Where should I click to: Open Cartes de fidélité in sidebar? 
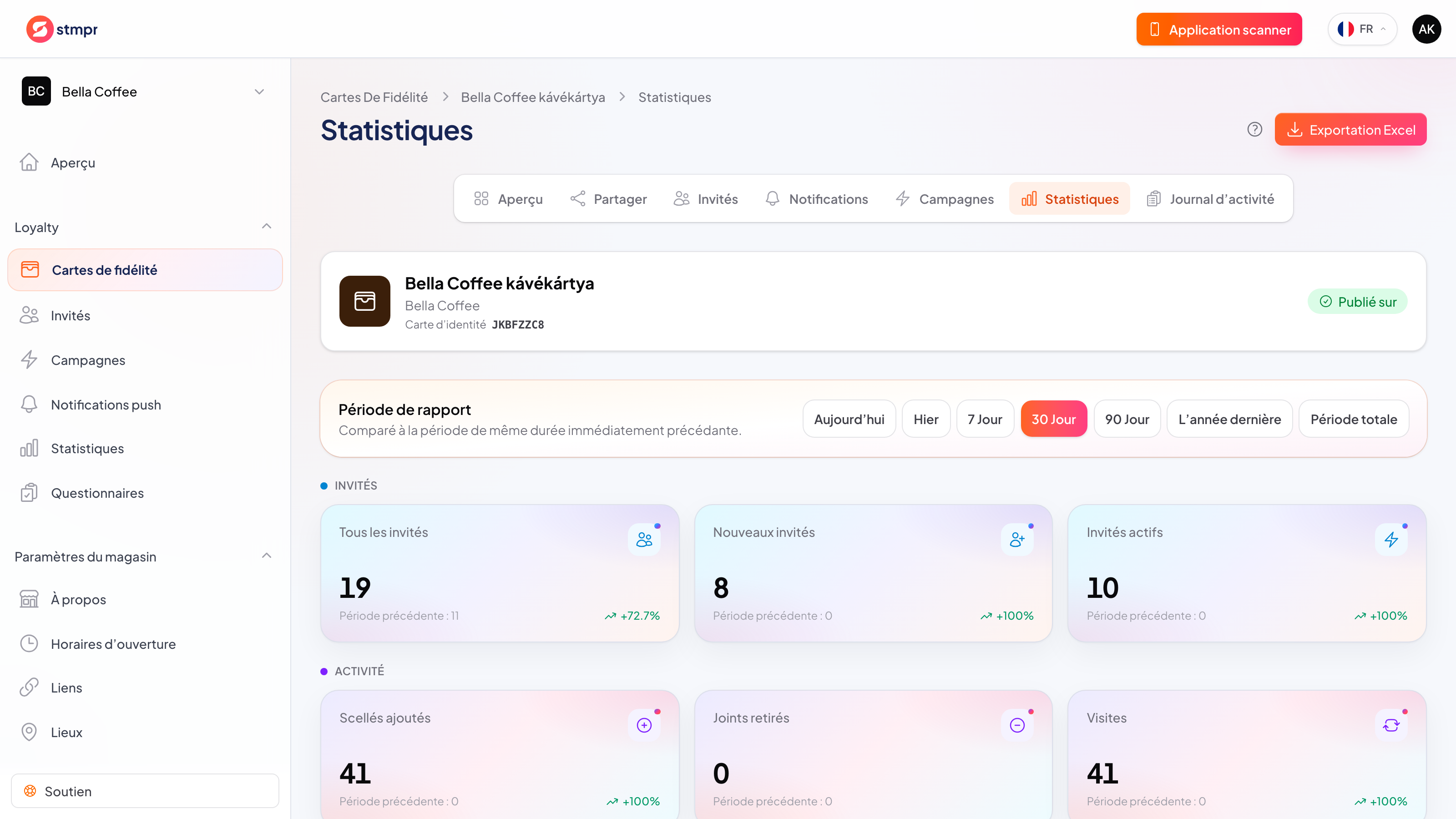[x=145, y=270]
